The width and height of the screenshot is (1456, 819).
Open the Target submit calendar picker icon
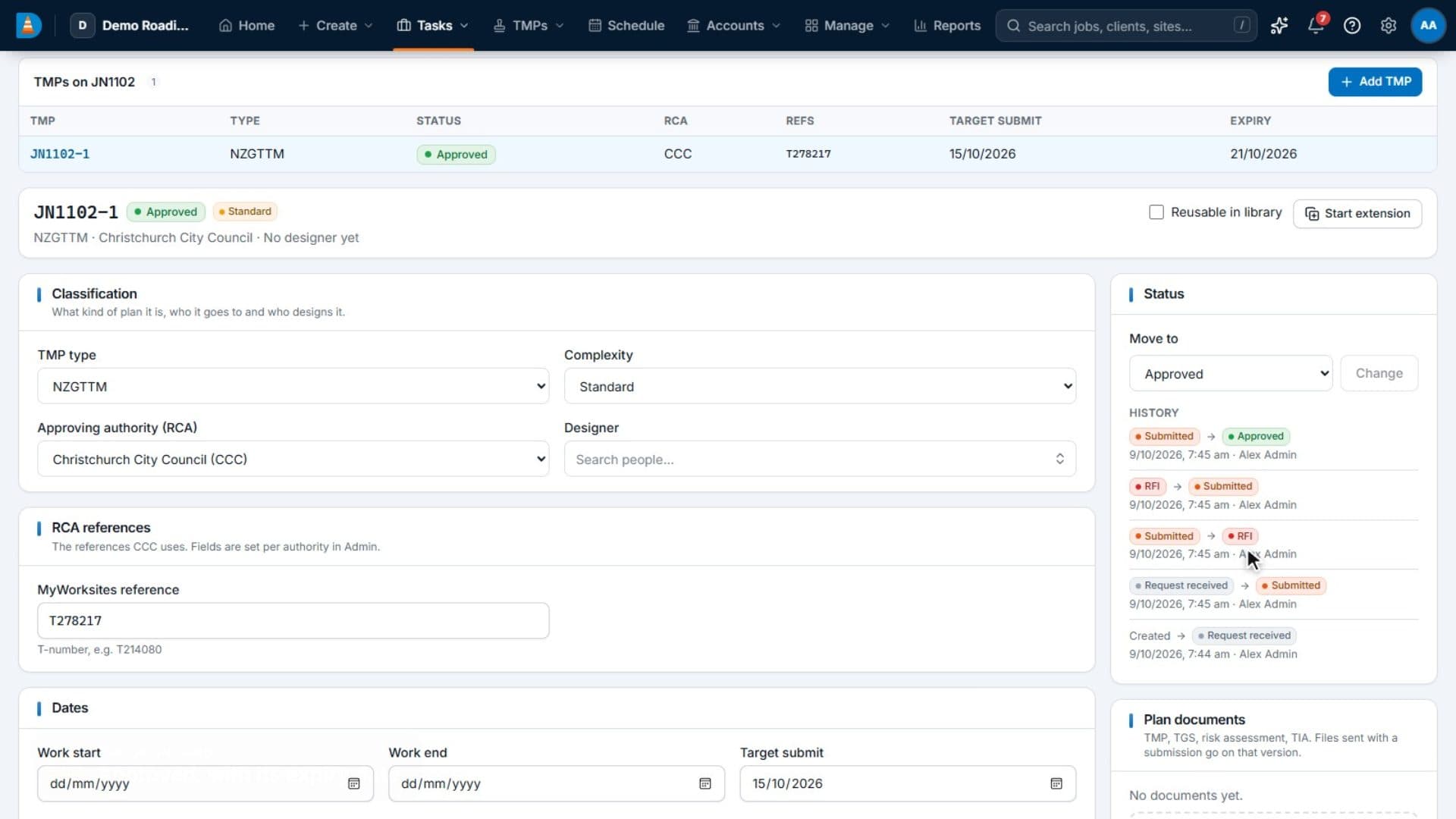tap(1056, 783)
